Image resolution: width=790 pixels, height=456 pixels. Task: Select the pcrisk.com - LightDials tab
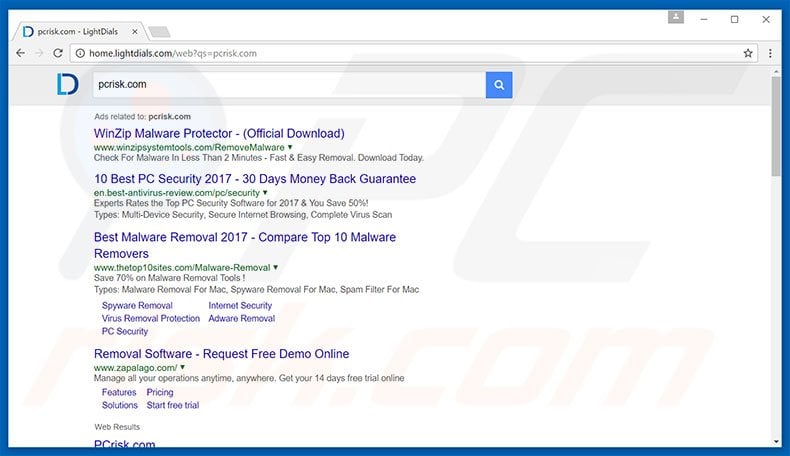(x=78, y=31)
